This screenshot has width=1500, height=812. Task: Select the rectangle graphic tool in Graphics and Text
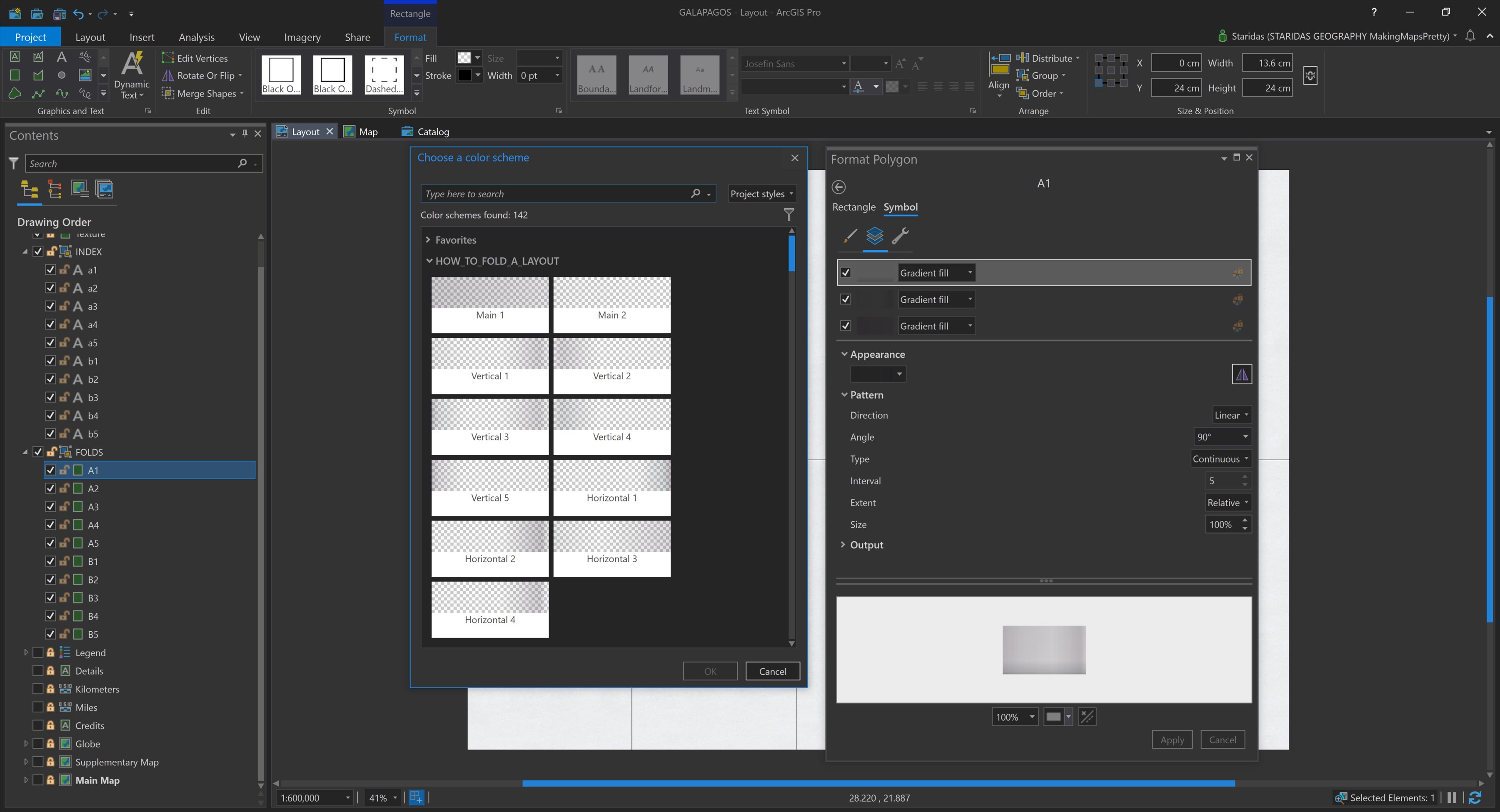[15, 75]
